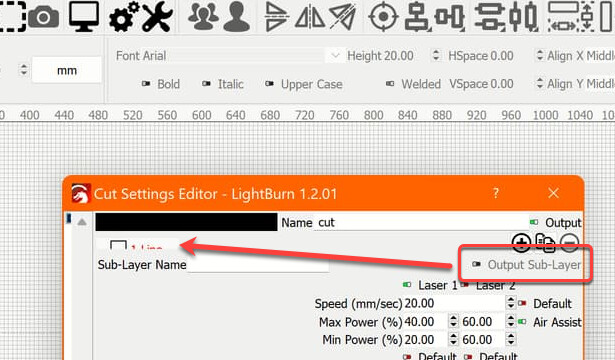
Task: Click the monitor device settings icon
Action: [x=84, y=16]
